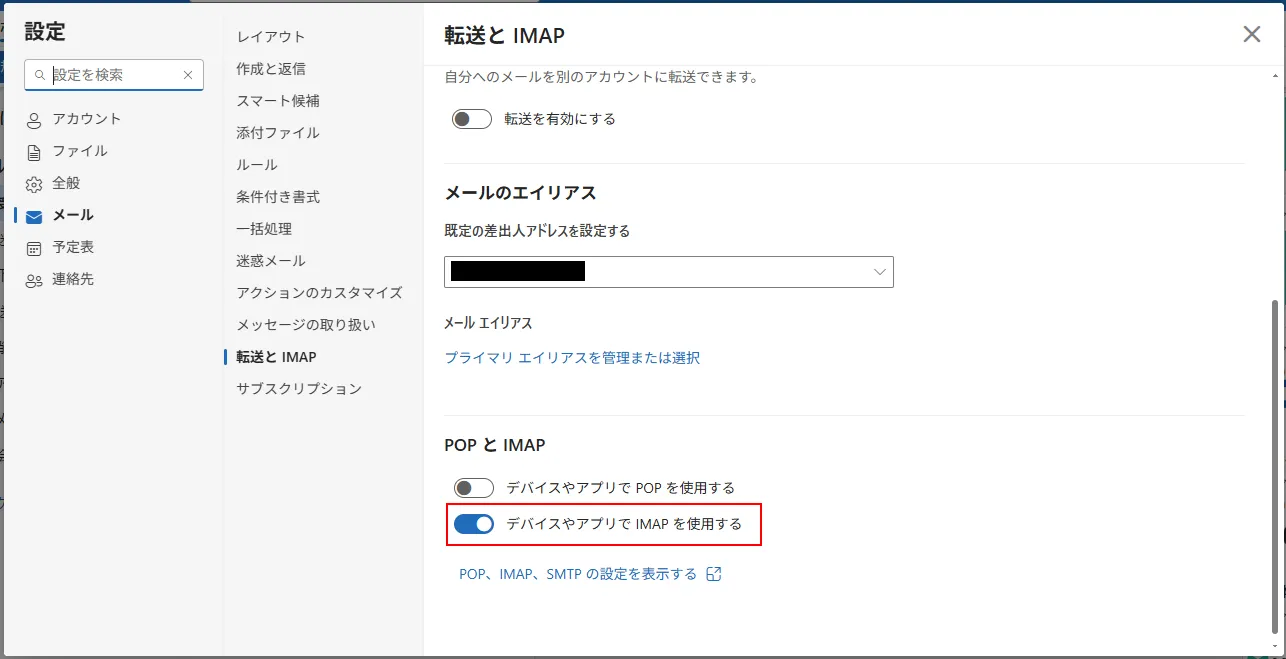
Task: Click the 連絡先 people icon
Action: coord(35,280)
